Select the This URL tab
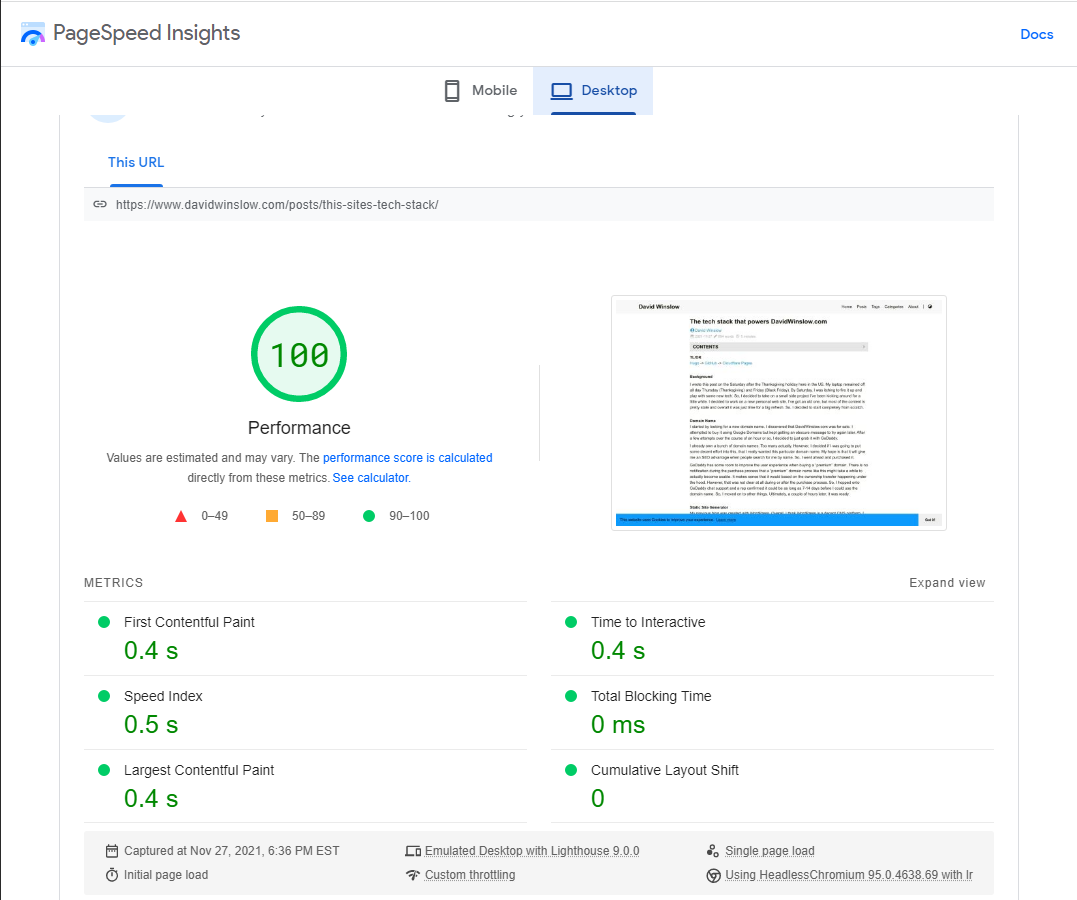The image size is (1077, 900). pyautogui.click(x=136, y=162)
